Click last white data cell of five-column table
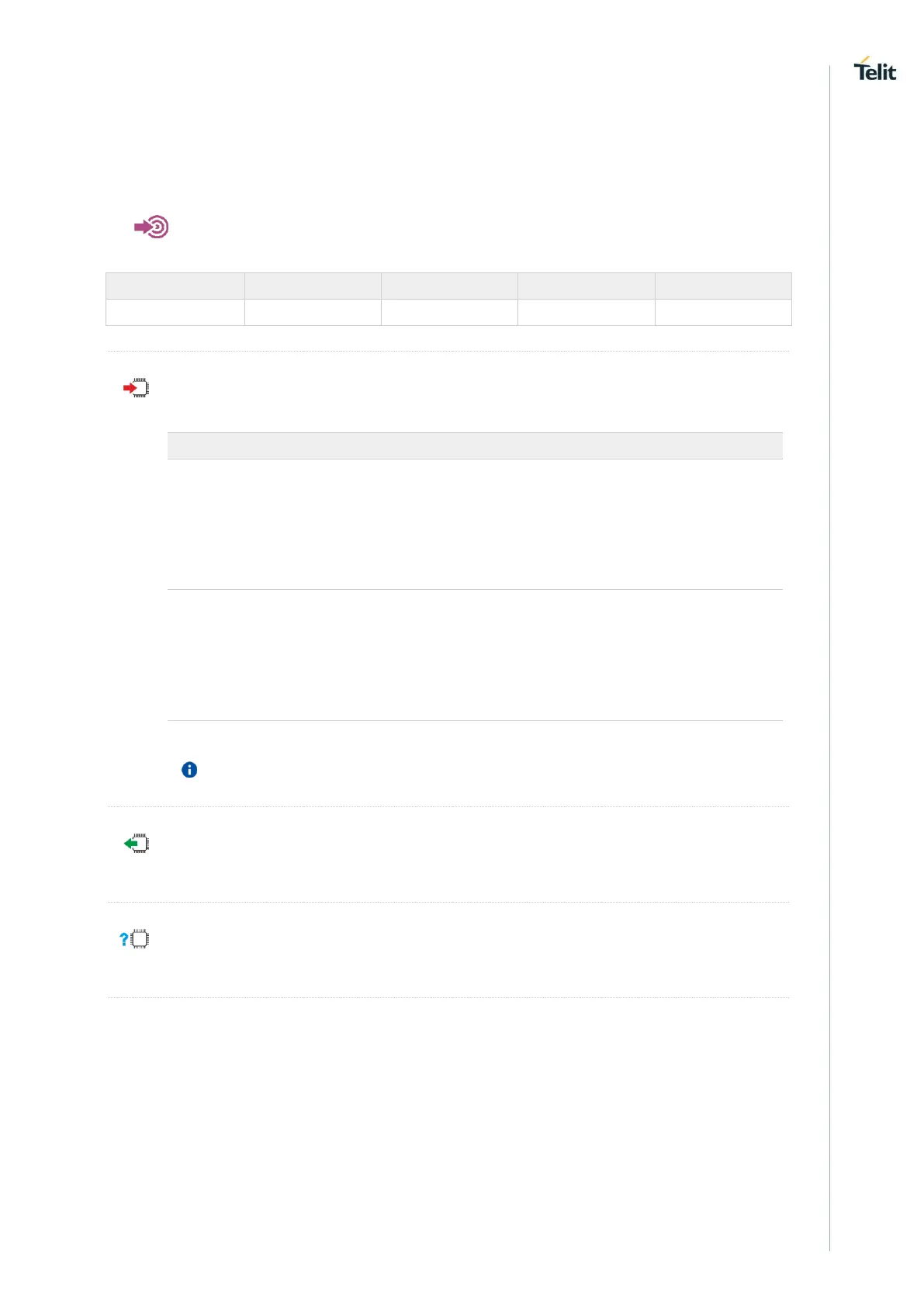Image resolution: width=924 pixels, height=1307 pixels. coord(723,312)
